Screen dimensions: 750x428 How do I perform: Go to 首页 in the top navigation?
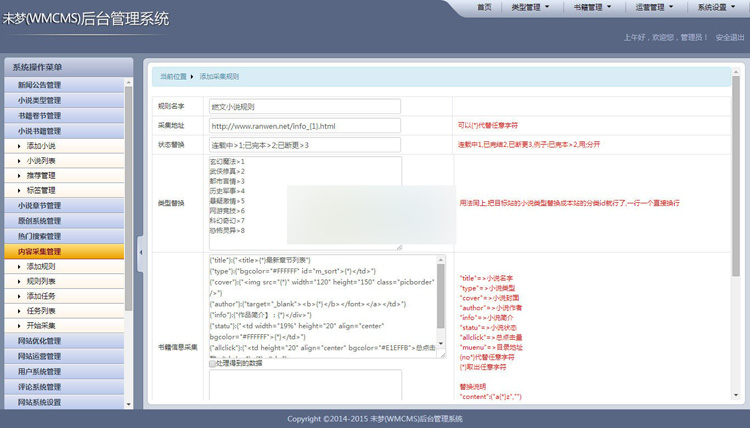coord(484,7)
